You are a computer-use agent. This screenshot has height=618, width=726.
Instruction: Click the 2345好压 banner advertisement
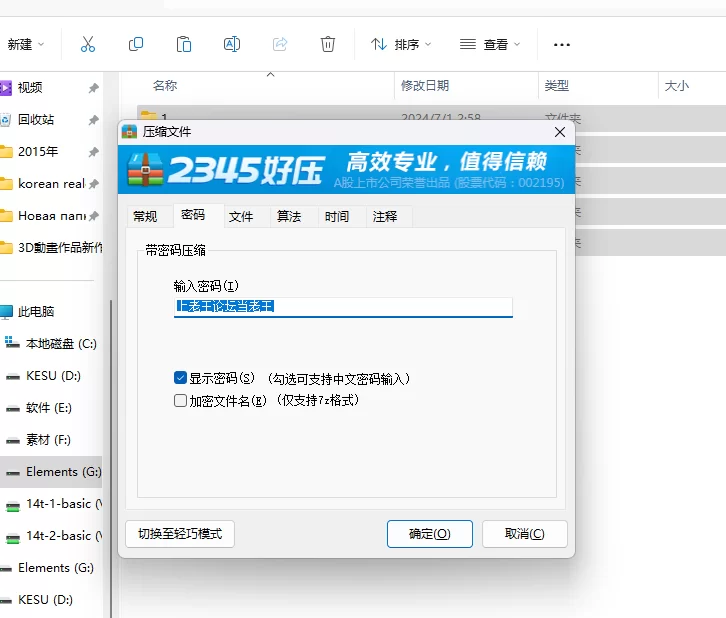pos(346,169)
